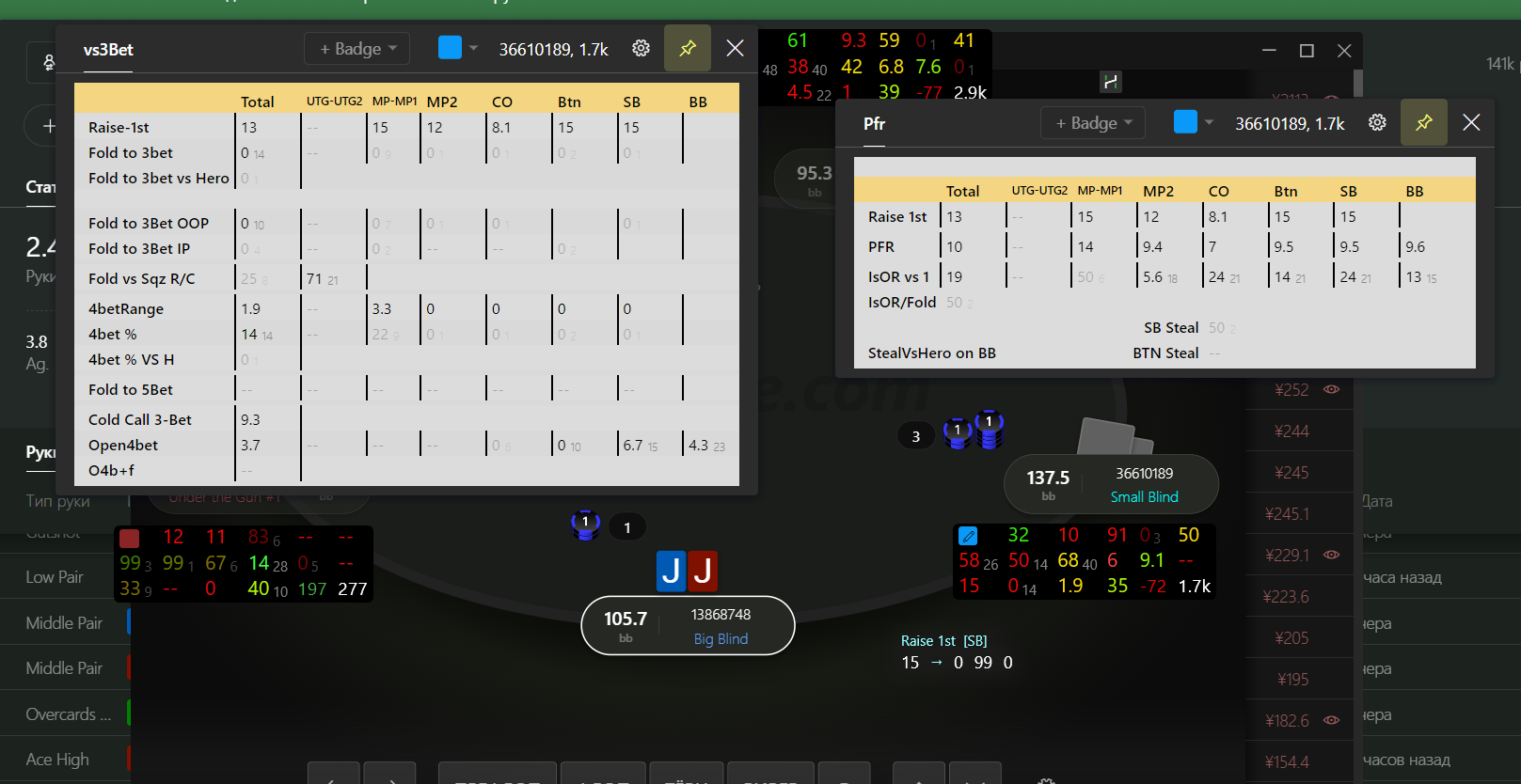Click the 141k text at top right

1500,64
